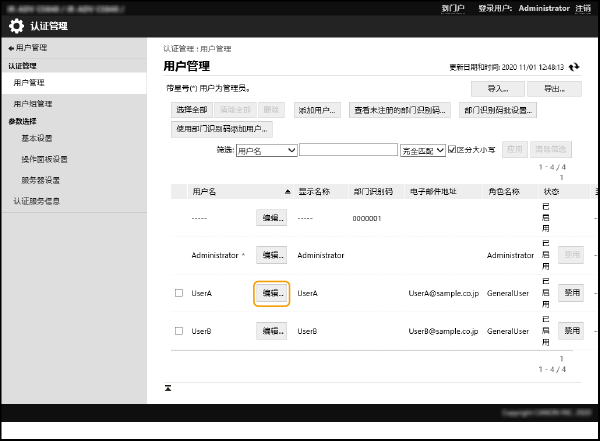
Task: Tick the checkbox for UserB
Action: click(179, 330)
